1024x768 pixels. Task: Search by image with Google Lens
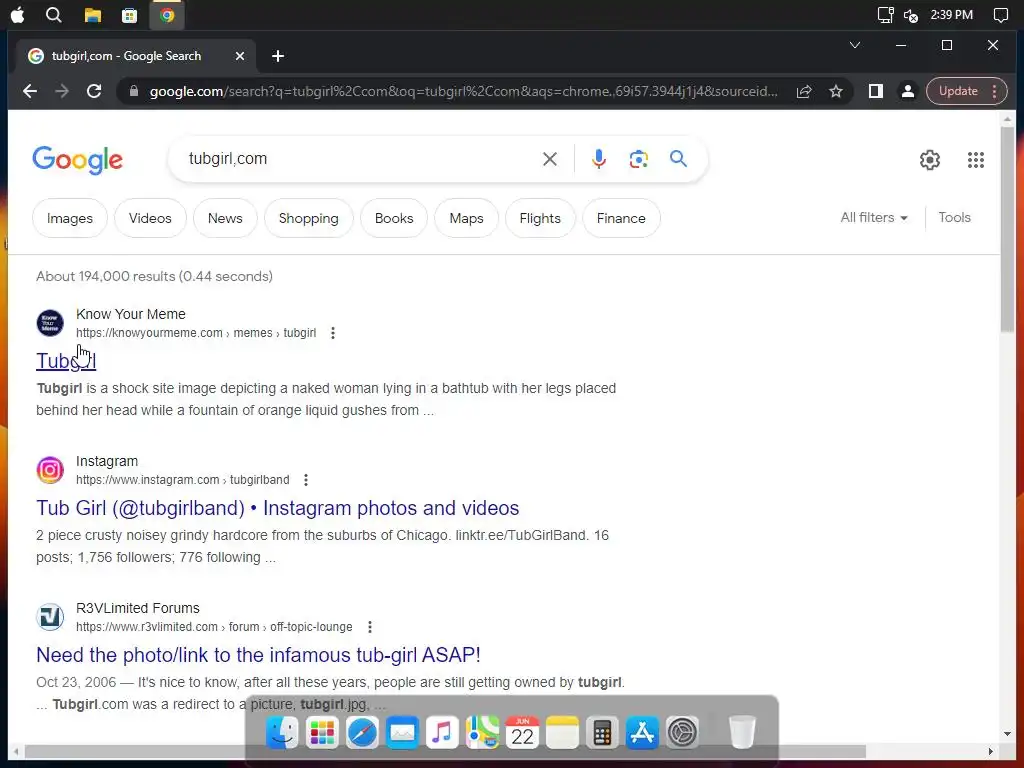(639, 159)
